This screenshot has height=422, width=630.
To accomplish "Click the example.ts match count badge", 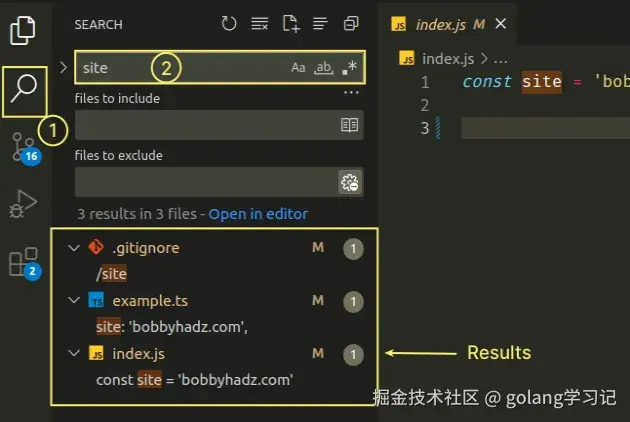I will click(353, 302).
